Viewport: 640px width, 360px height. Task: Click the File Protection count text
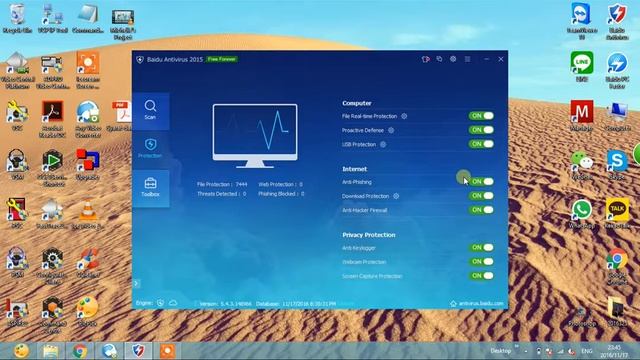pyautogui.click(x=222, y=184)
